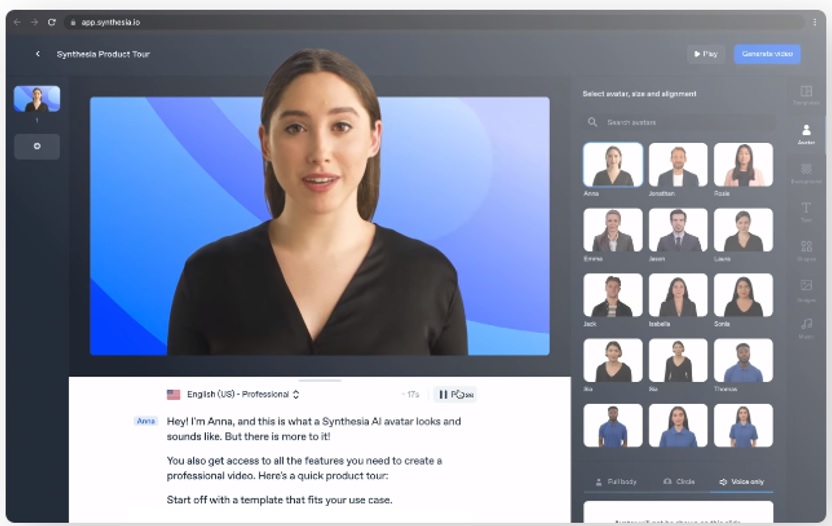Click the drag handle above the script panel
832x526 pixels.
point(319,380)
